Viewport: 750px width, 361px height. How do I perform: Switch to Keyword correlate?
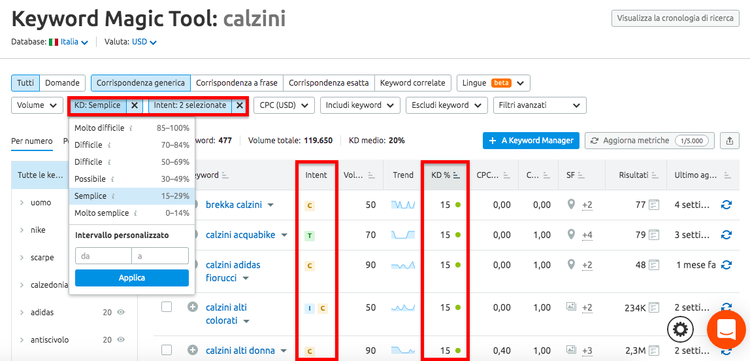(x=412, y=83)
